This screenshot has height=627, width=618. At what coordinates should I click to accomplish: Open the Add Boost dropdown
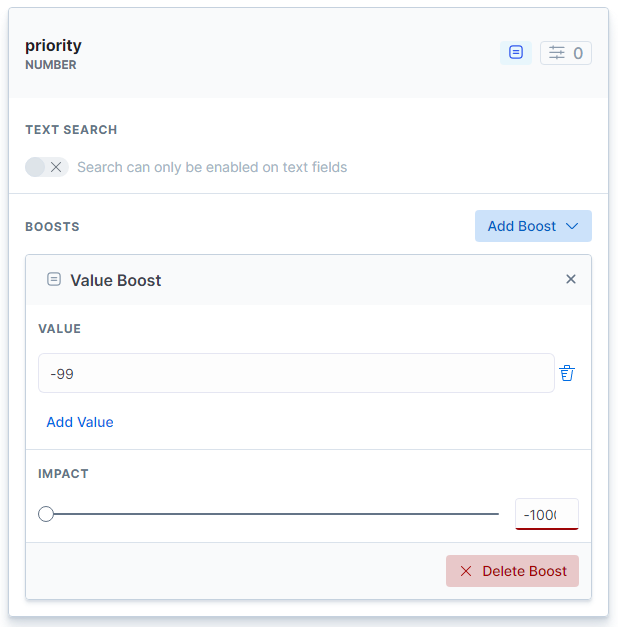tap(532, 226)
